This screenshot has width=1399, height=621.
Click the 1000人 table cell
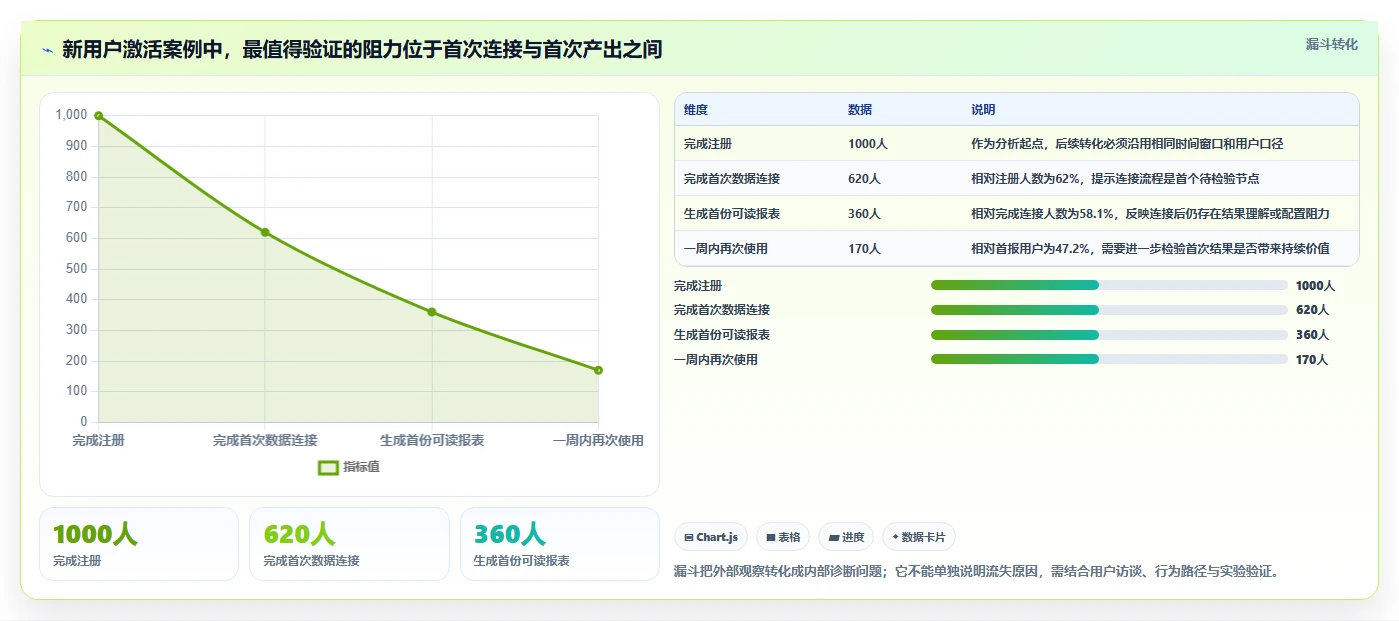click(867, 144)
